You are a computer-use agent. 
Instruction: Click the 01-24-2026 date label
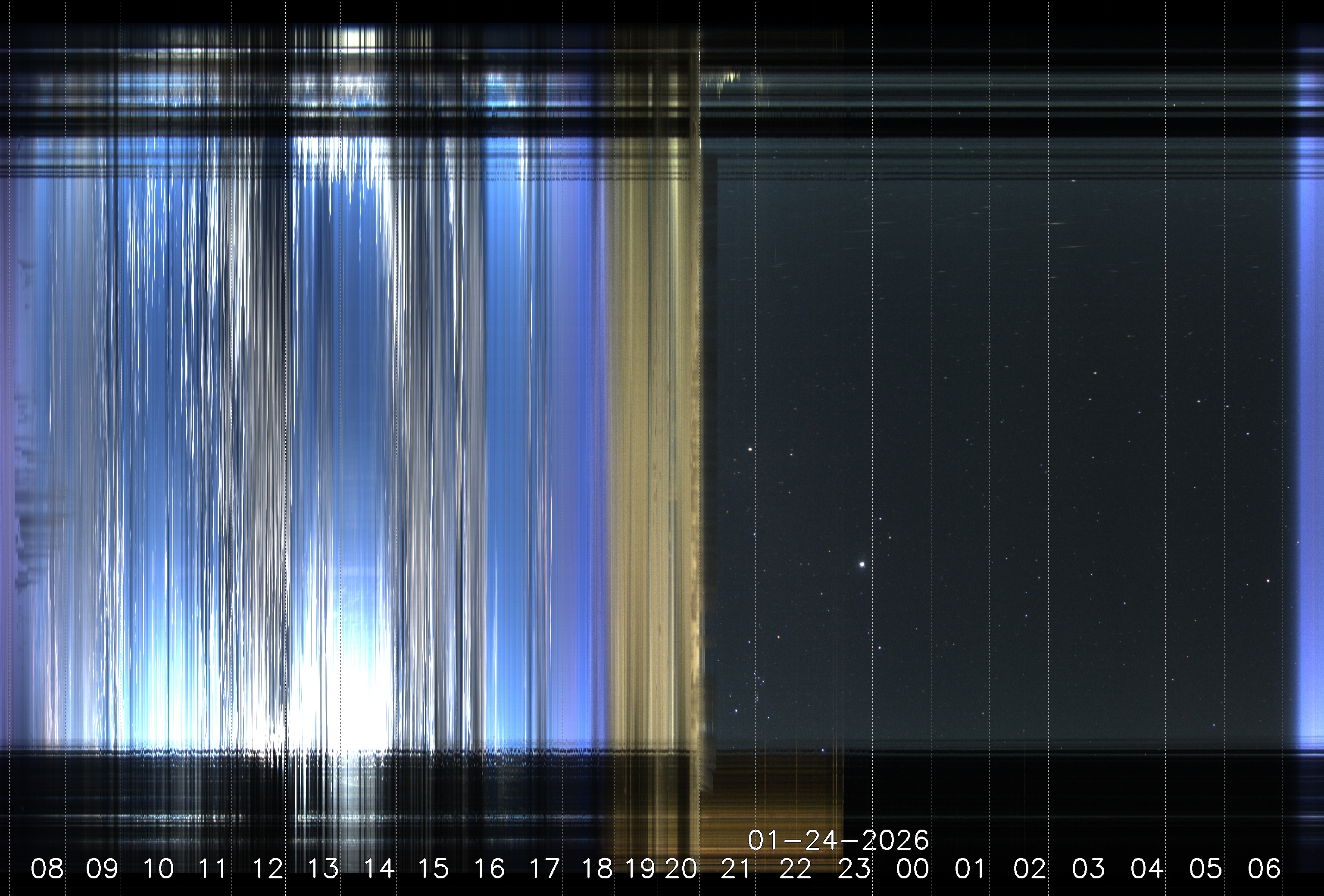point(838,840)
